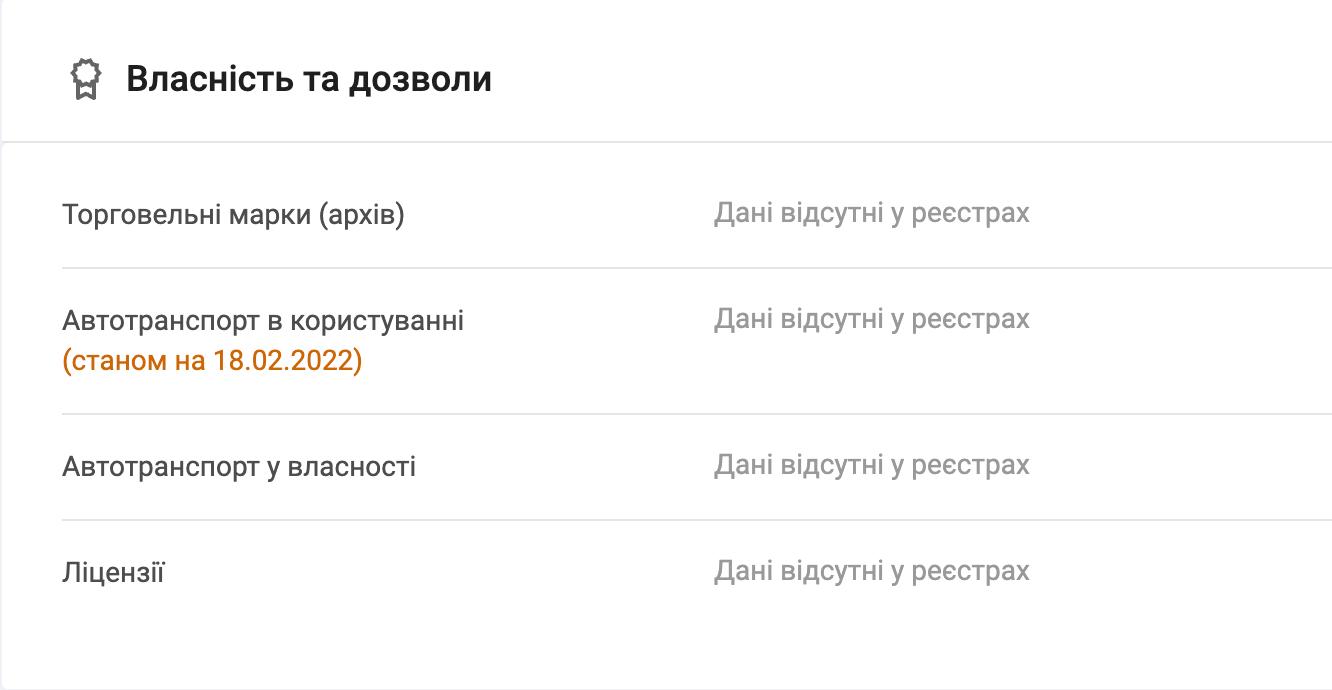Click the registry value for Автотранспорт в користуванні
Image resolution: width=1332 pixels, height=690 pixels.
(x=871, y=319)
